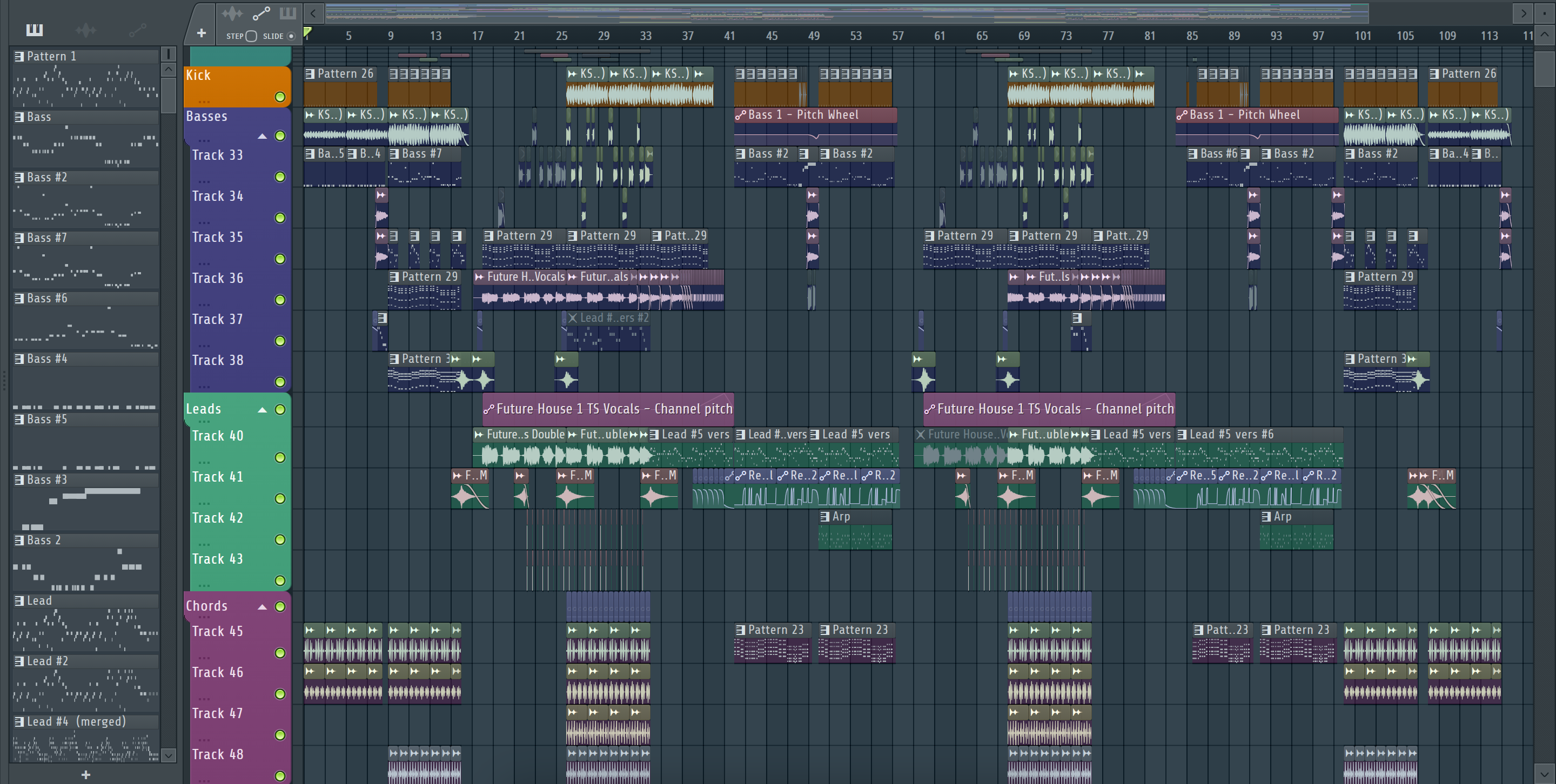Show automation clips in the picker panel

[x=138, y=30]
